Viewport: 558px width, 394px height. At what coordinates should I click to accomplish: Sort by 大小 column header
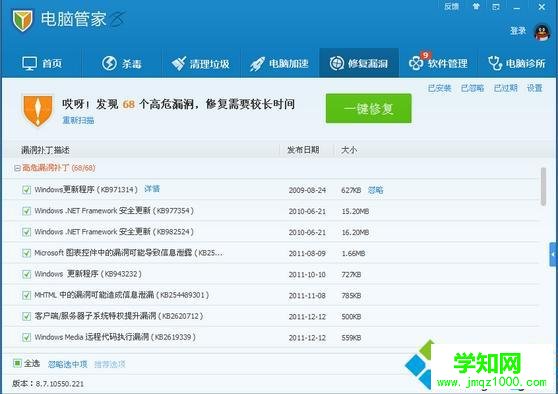(x=349, y=150)
